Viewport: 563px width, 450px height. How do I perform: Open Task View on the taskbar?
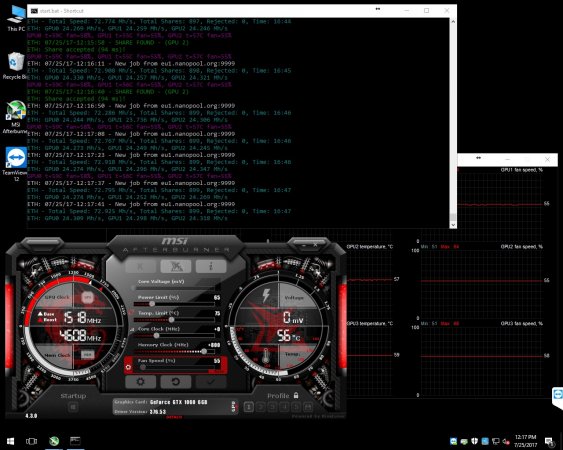coord(32,441)
